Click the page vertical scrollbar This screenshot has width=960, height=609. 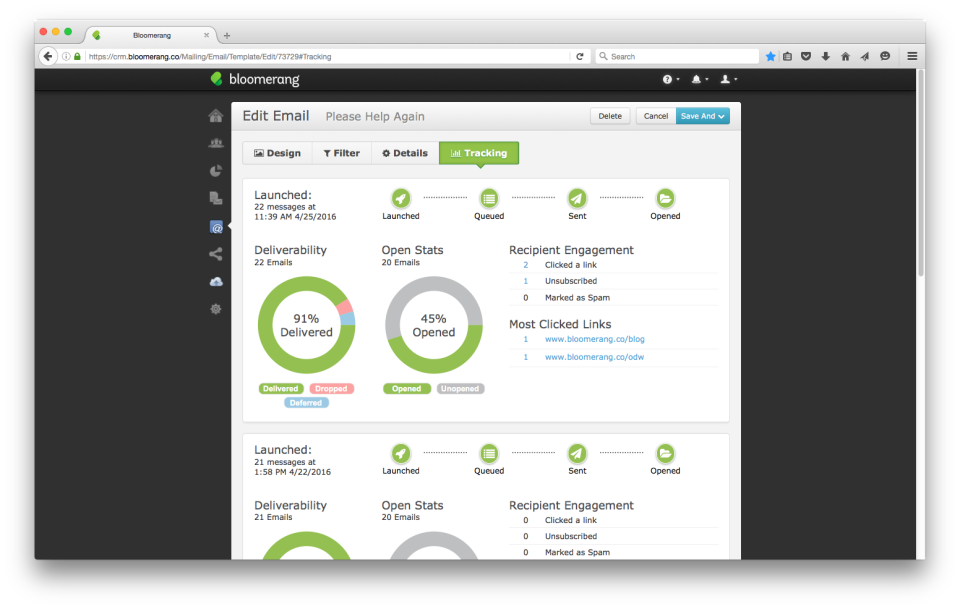(x=920, y=174)
